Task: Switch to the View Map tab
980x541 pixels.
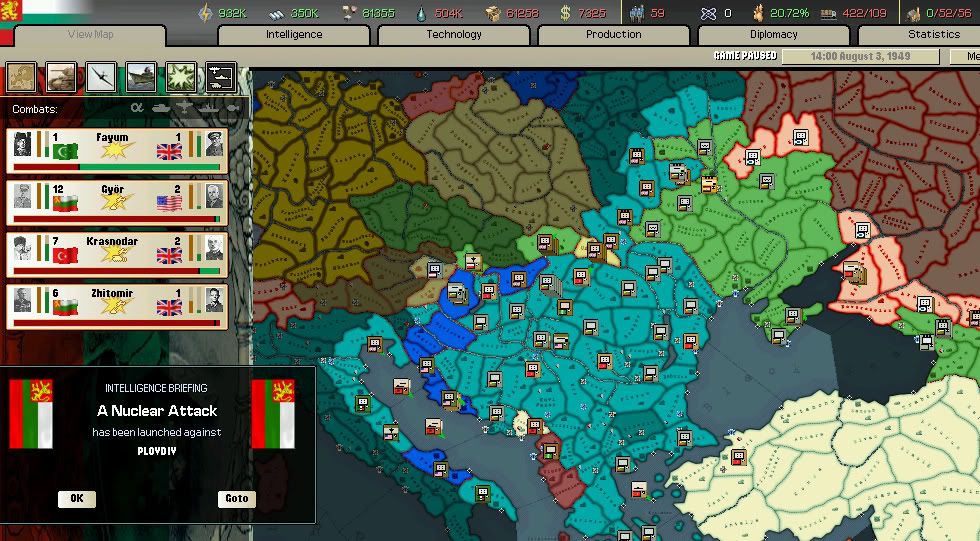Action: [91, 34]
